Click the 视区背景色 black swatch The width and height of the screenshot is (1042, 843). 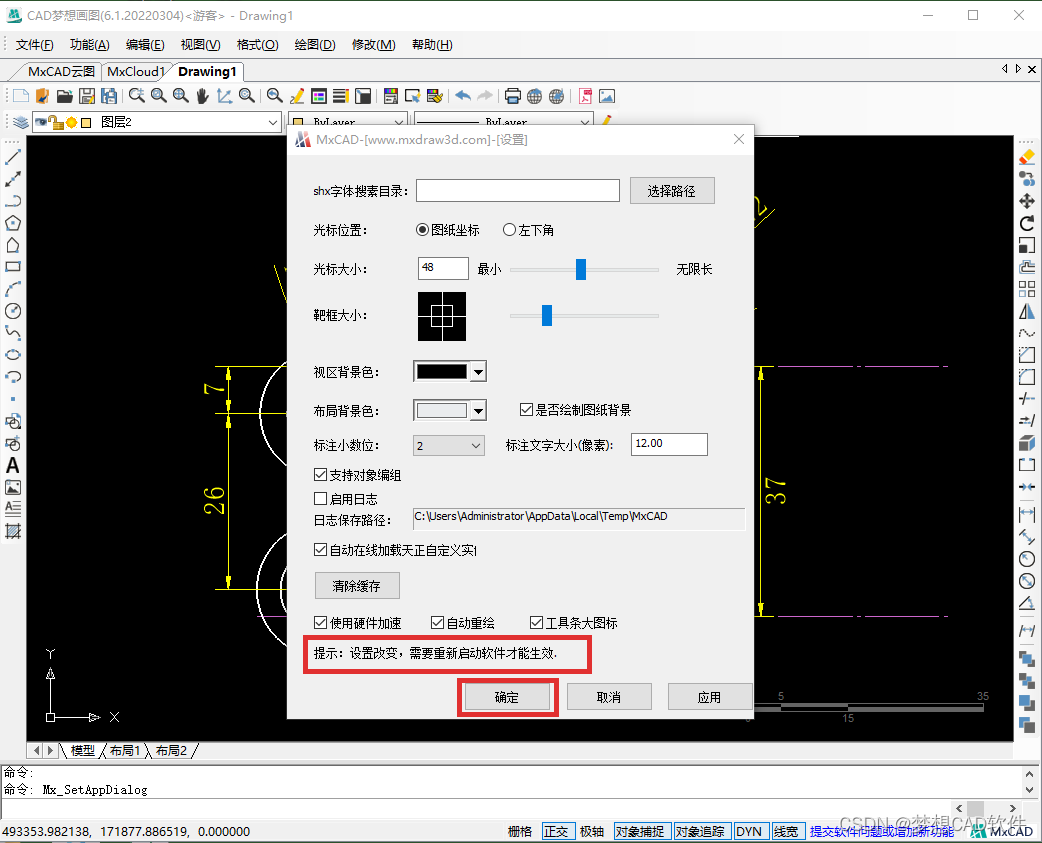pyautogui.click(x=442, y=372)
